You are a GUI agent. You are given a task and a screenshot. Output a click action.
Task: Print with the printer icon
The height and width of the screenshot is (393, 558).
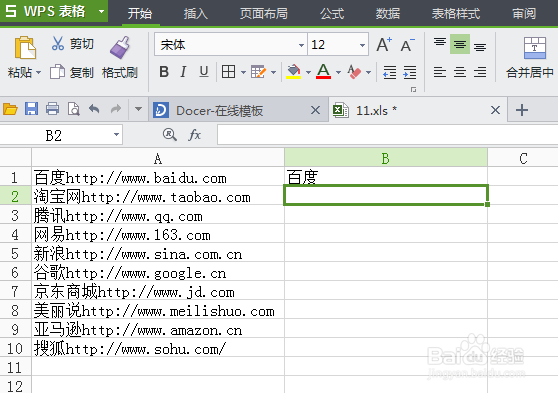pyautogui.click(x=52, y=109)
